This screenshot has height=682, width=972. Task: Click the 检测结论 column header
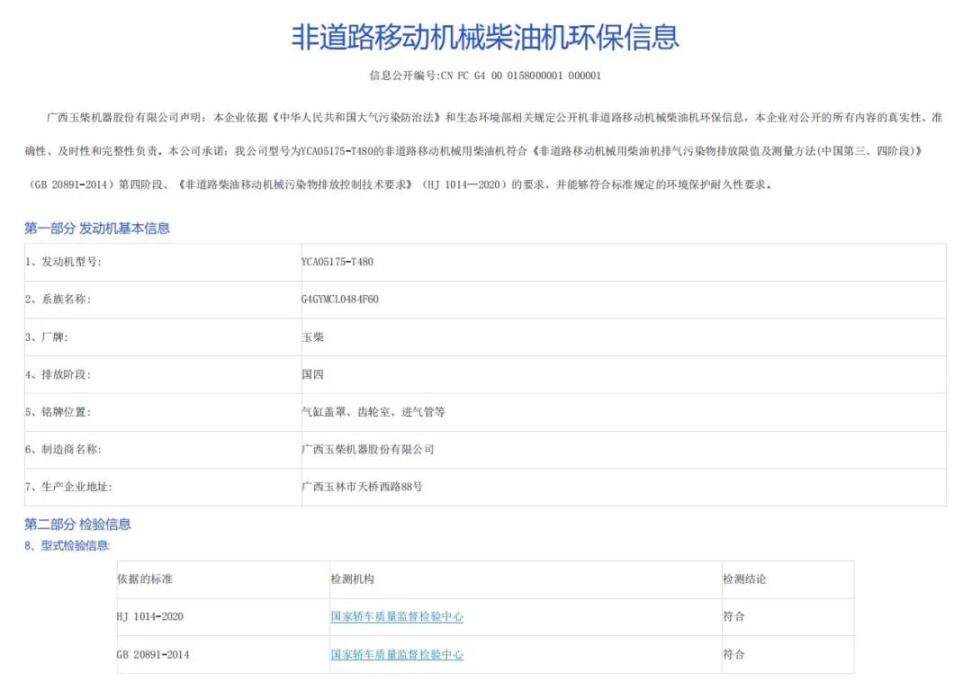click(744, 580)
